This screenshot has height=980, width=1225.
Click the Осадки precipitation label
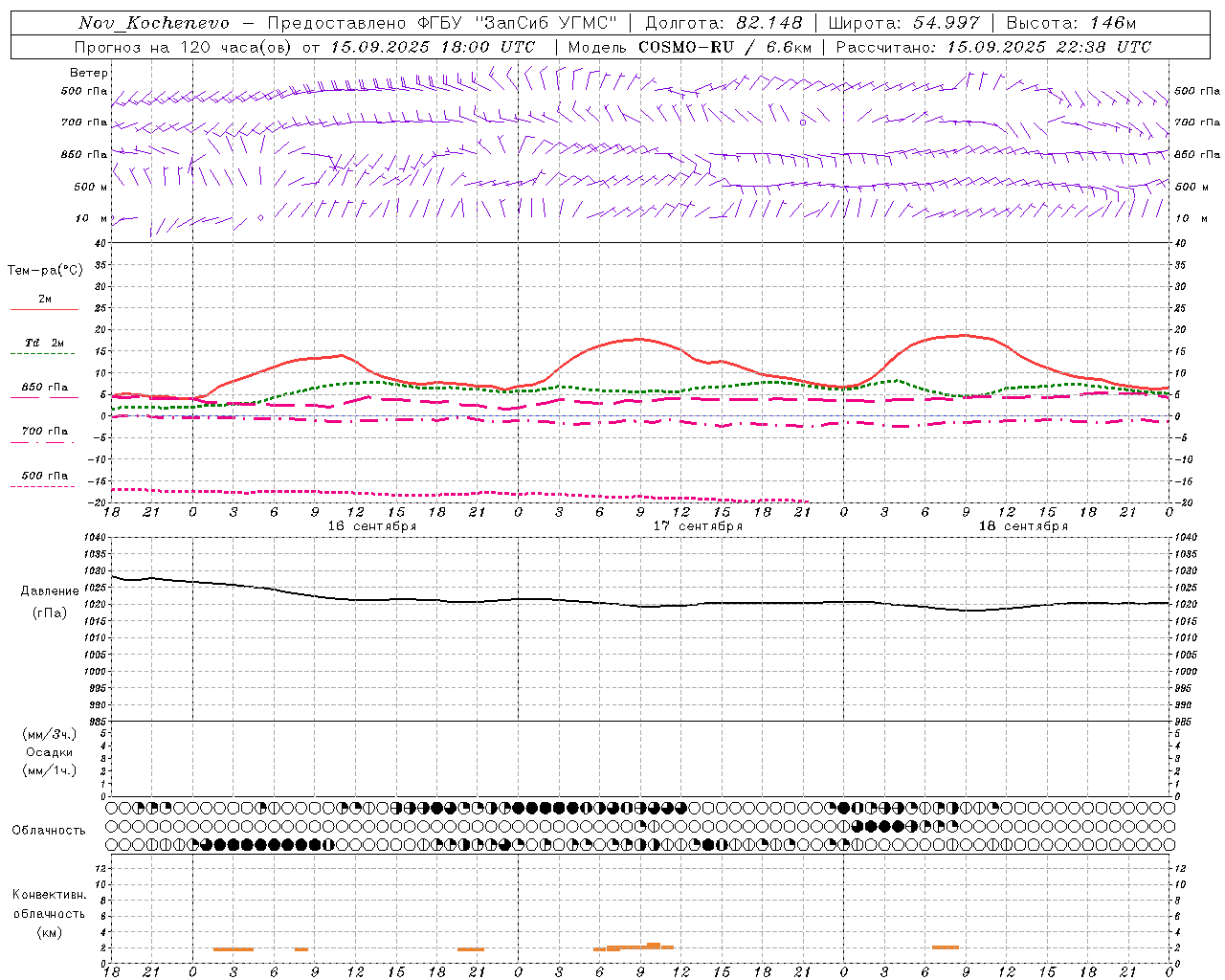[x=50, y=752]
